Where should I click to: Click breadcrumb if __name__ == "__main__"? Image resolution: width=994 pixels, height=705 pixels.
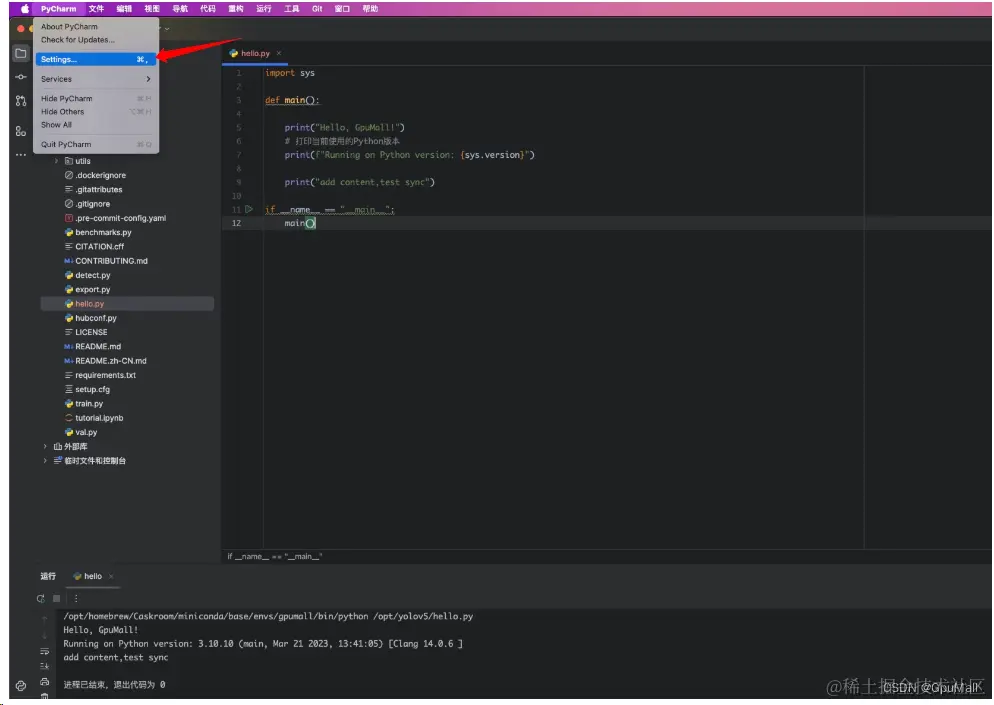(x=274, y=557)
